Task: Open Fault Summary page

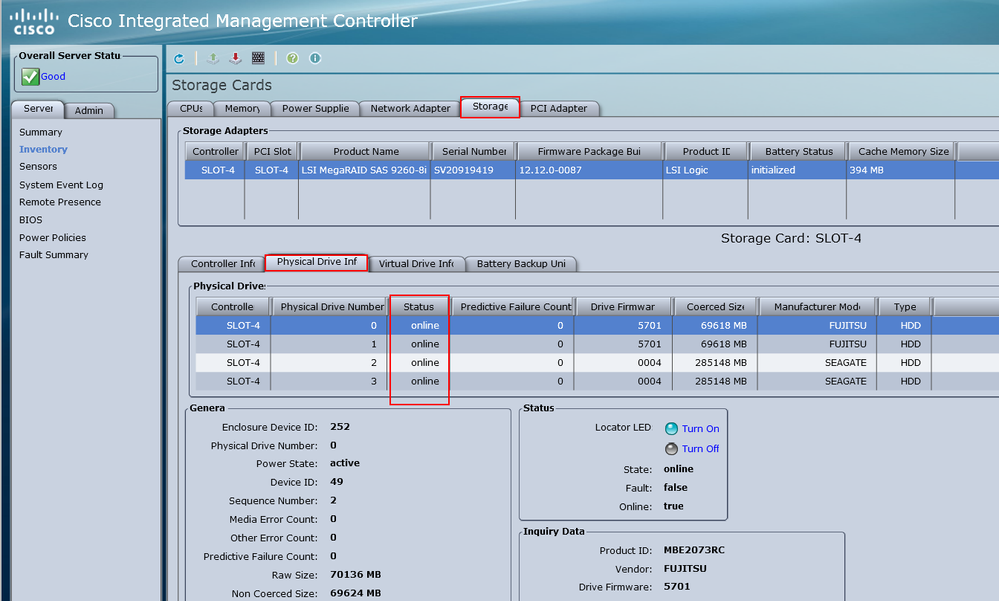Action: pyautogui.click(x=54, y=255)
